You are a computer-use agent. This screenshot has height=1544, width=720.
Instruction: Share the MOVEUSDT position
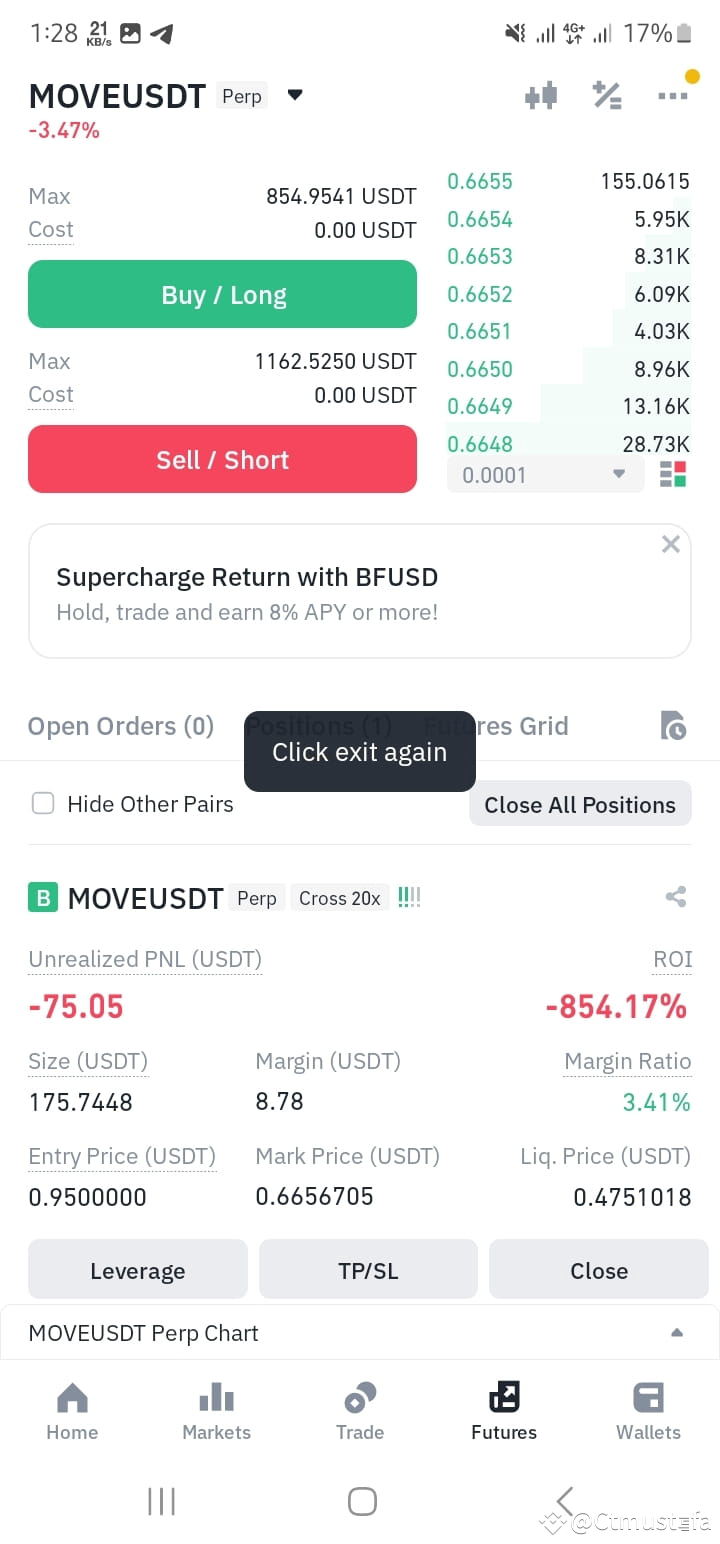pos(676,897)
